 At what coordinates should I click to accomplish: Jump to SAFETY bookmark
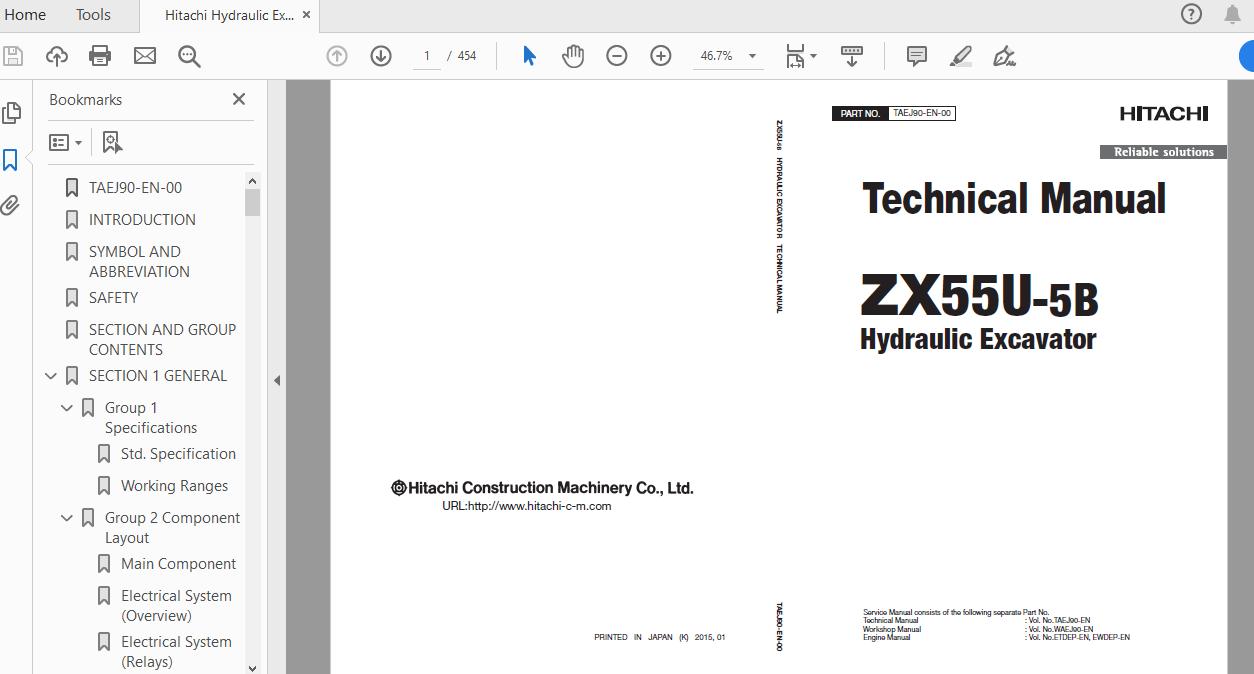(x=113, y=297)
